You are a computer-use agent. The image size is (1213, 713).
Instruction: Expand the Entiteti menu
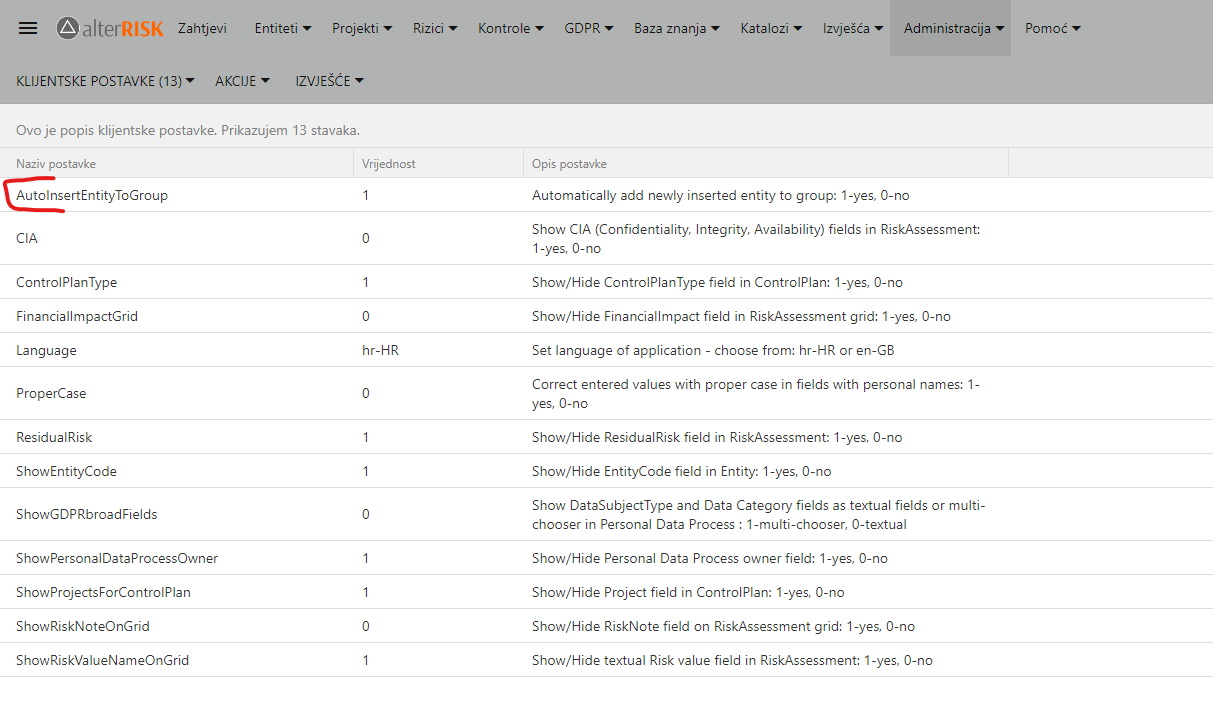coord(283,28)
